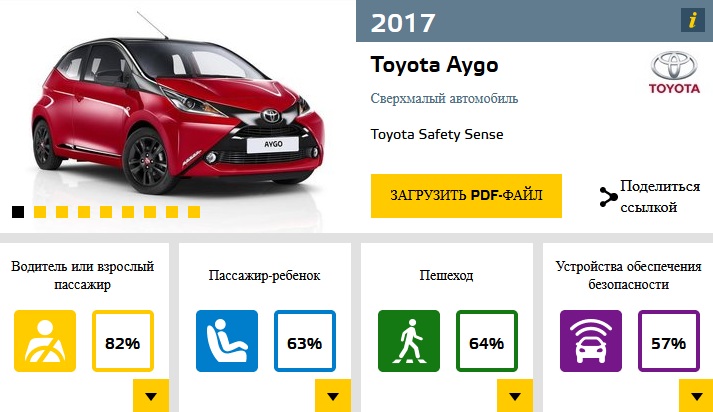Click the blue child seat icon
Screen dimensions: 713x412
tap(227, 341)
